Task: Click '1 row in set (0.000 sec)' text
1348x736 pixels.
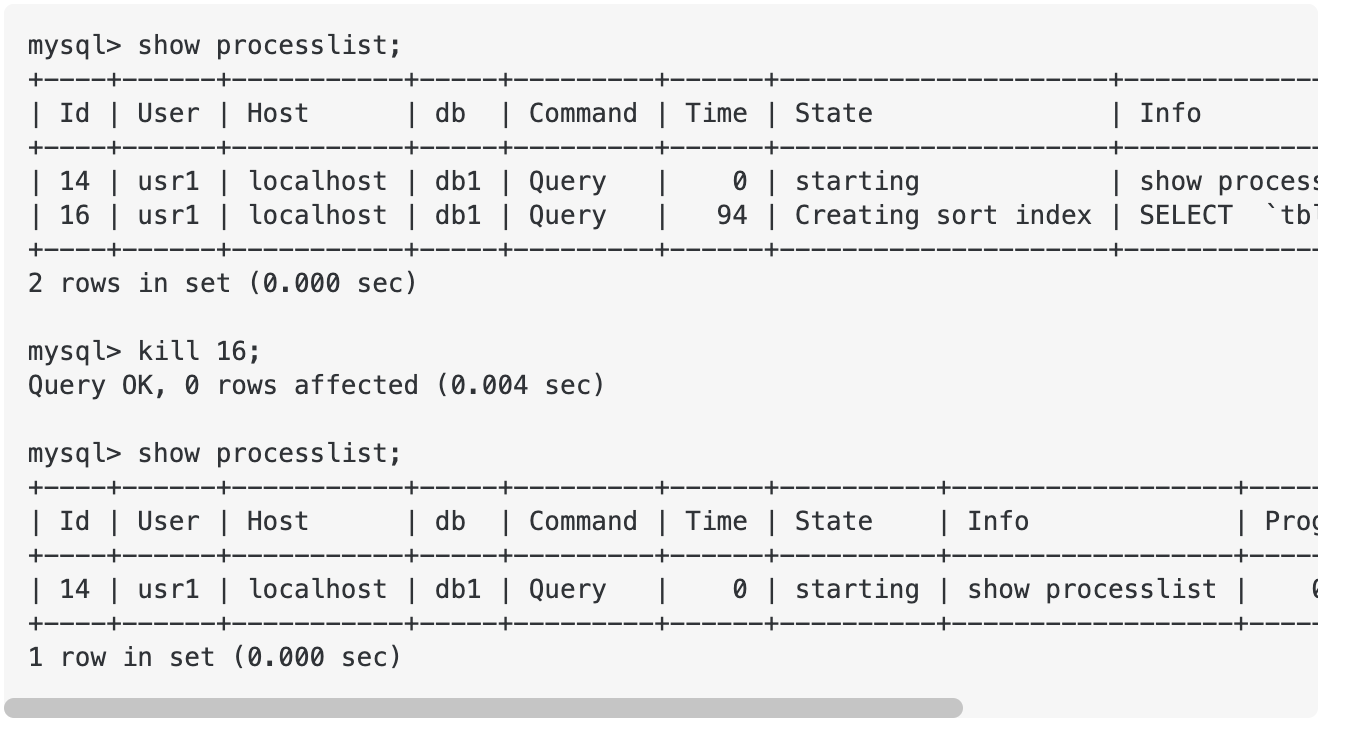Action: 213,657
